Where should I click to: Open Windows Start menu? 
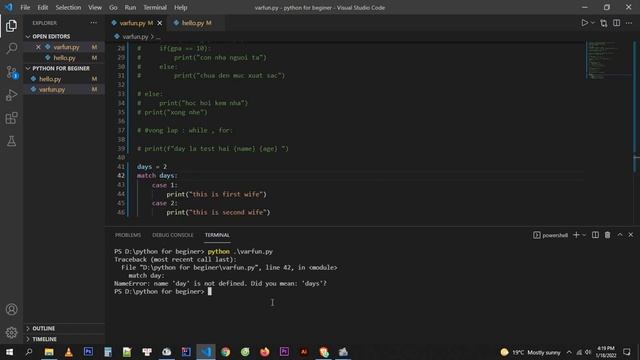coord(9,352)
